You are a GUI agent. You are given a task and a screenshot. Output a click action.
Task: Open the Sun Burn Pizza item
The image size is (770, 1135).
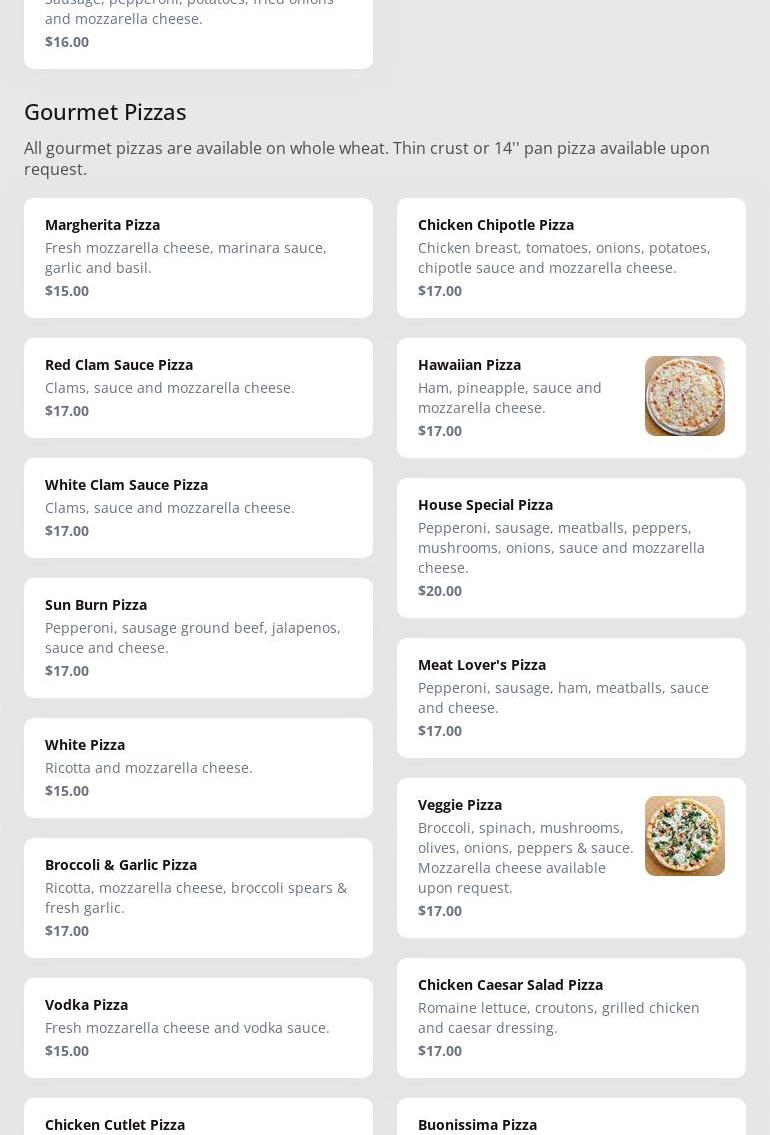[x=198, y=638]
